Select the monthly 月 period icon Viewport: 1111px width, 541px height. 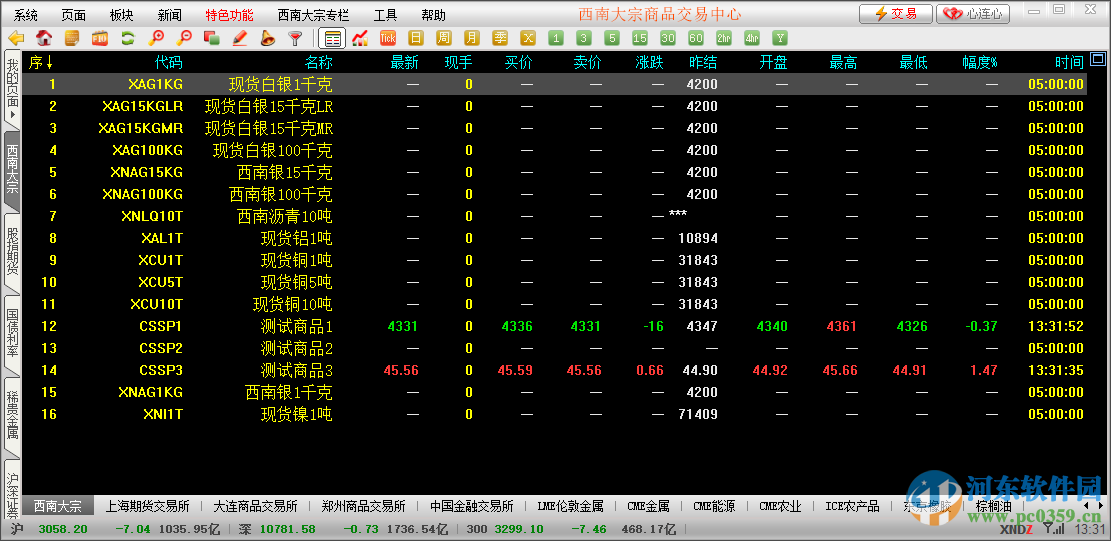472,38
